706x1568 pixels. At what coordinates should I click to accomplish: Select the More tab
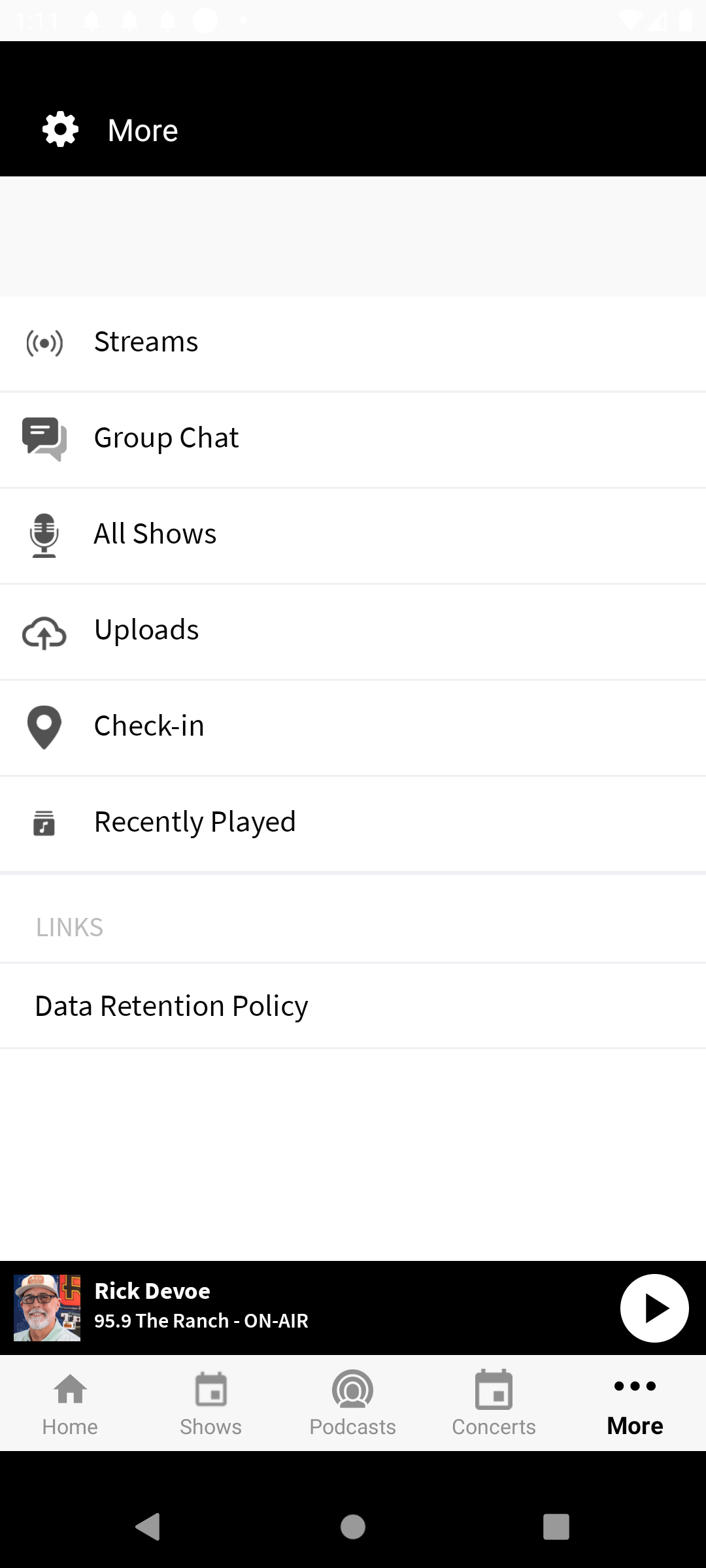pyautogui.click(x=635, y=1403)
